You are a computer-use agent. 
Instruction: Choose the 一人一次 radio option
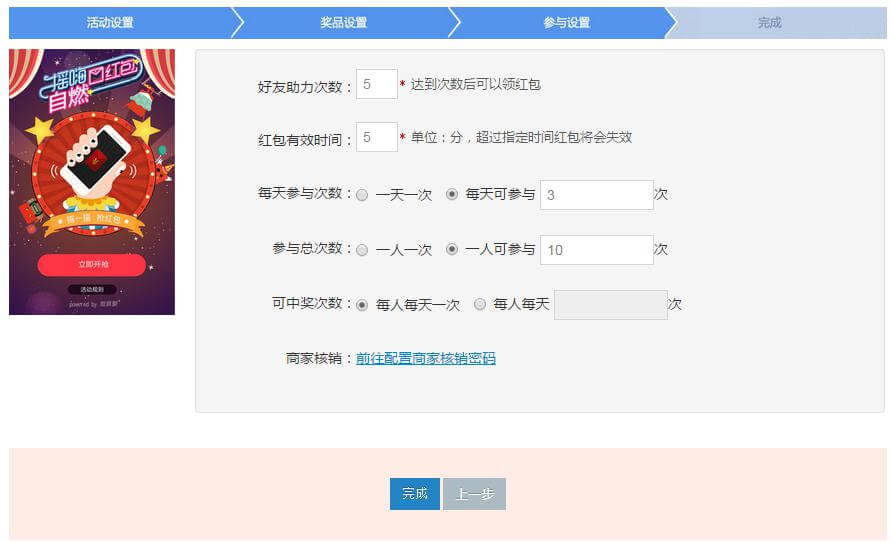pyautogui.click(x=362, y=250)
